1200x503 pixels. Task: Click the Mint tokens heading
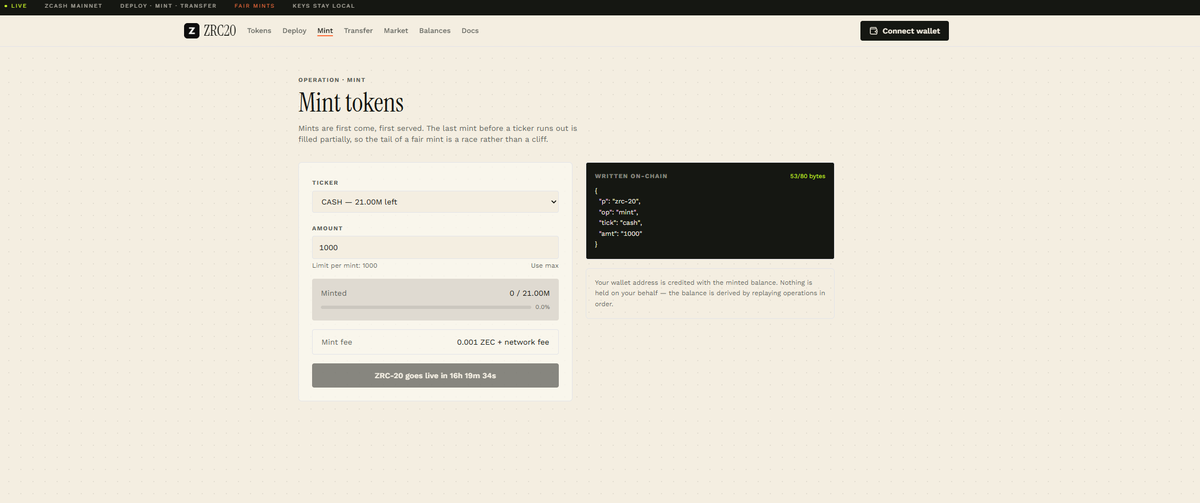(351, 103)
